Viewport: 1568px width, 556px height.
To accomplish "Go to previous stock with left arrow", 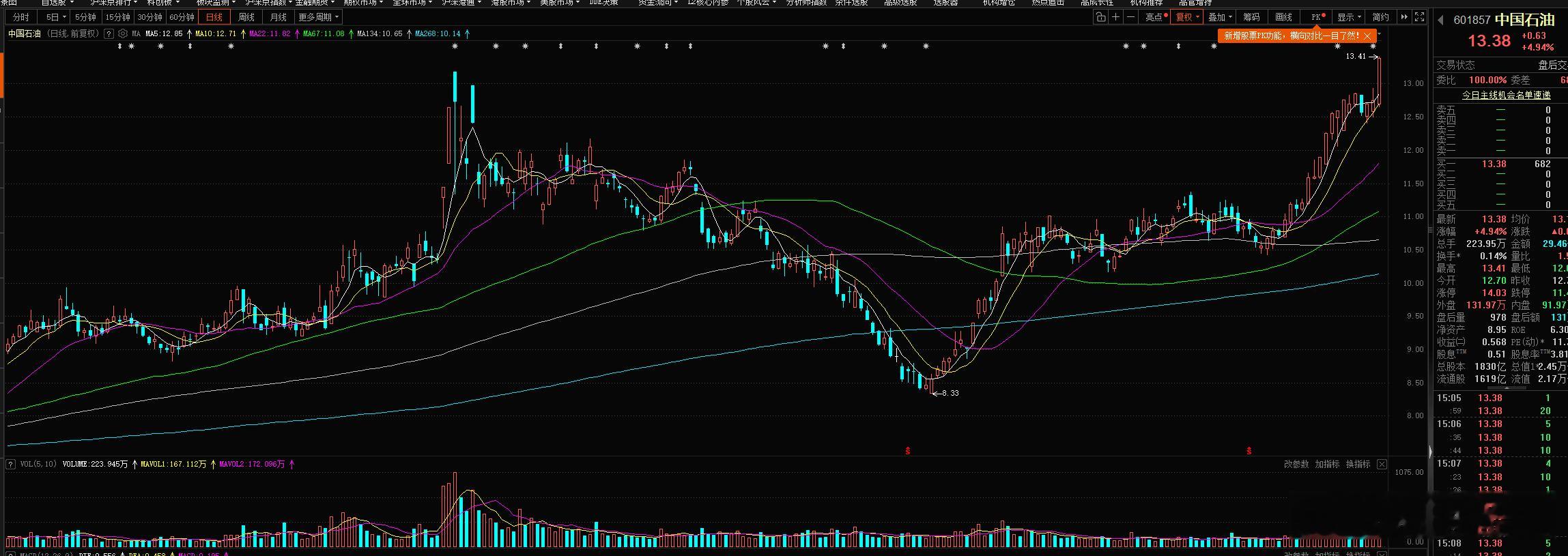I will pyautogui.click(x=1441, y=20).
